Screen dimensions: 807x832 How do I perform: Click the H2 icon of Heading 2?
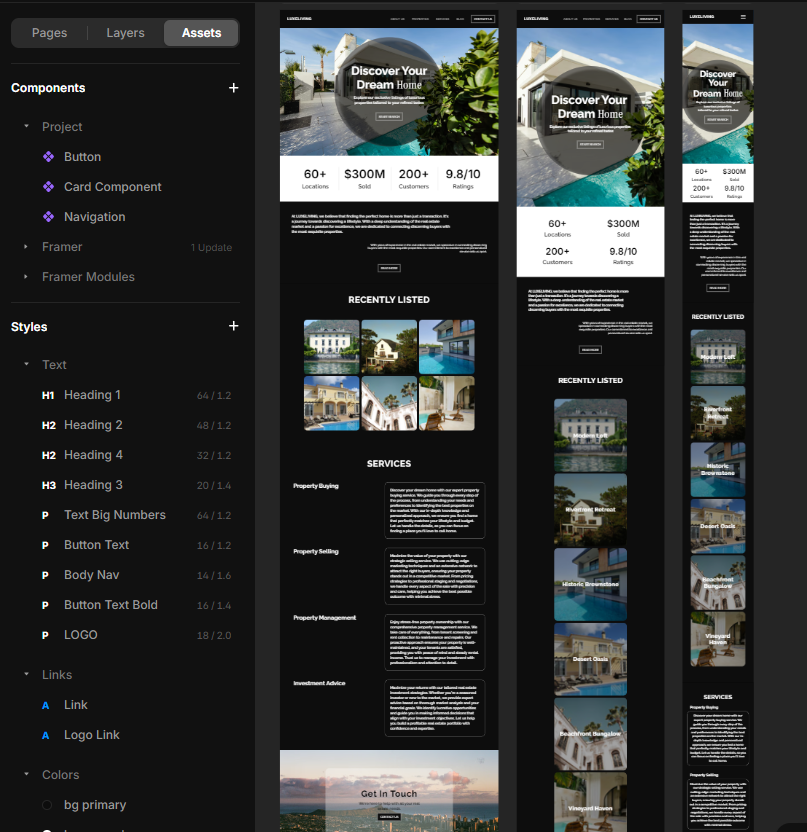(48, 426)
